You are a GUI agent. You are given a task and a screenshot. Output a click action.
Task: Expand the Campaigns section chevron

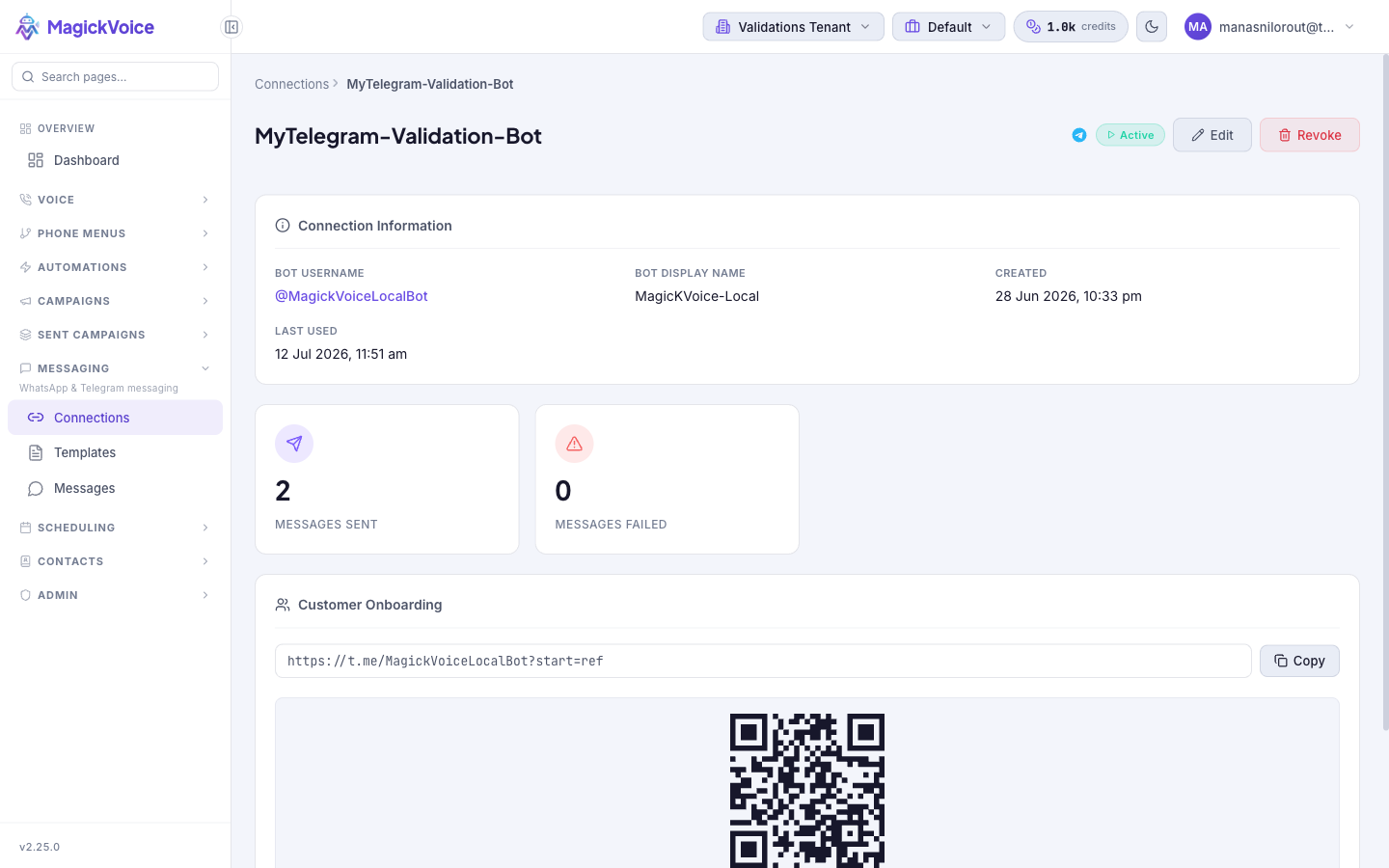tap(205, 301)
